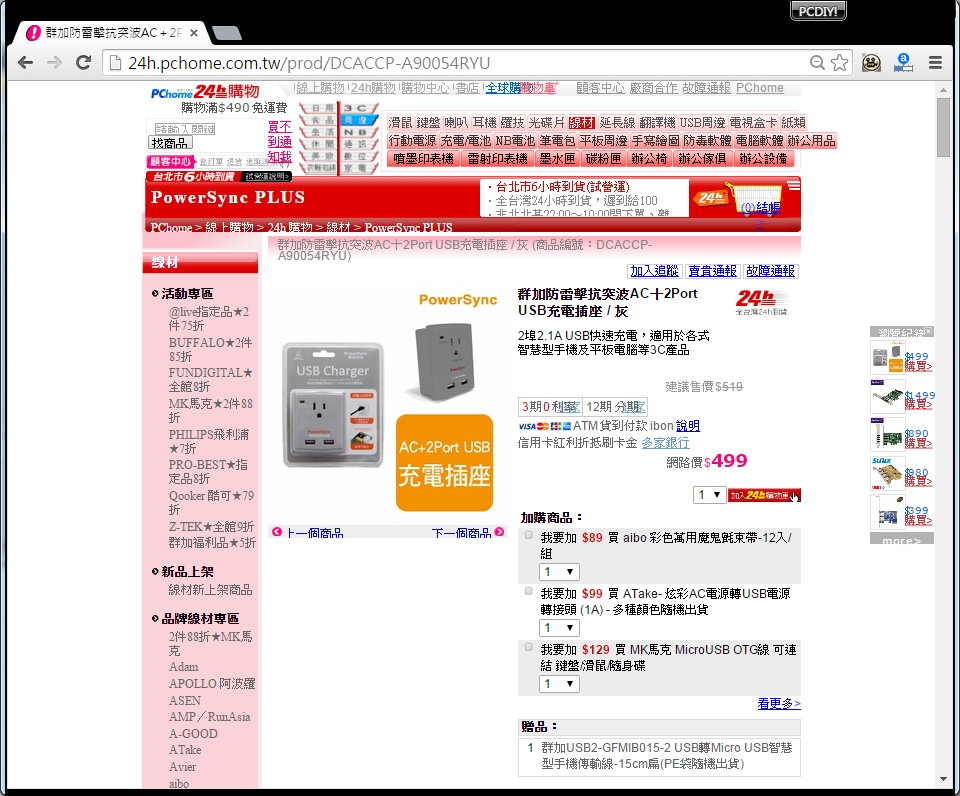Click the 12期分期 installment option
Screen dimensions: 960x796
click(615, 407)
